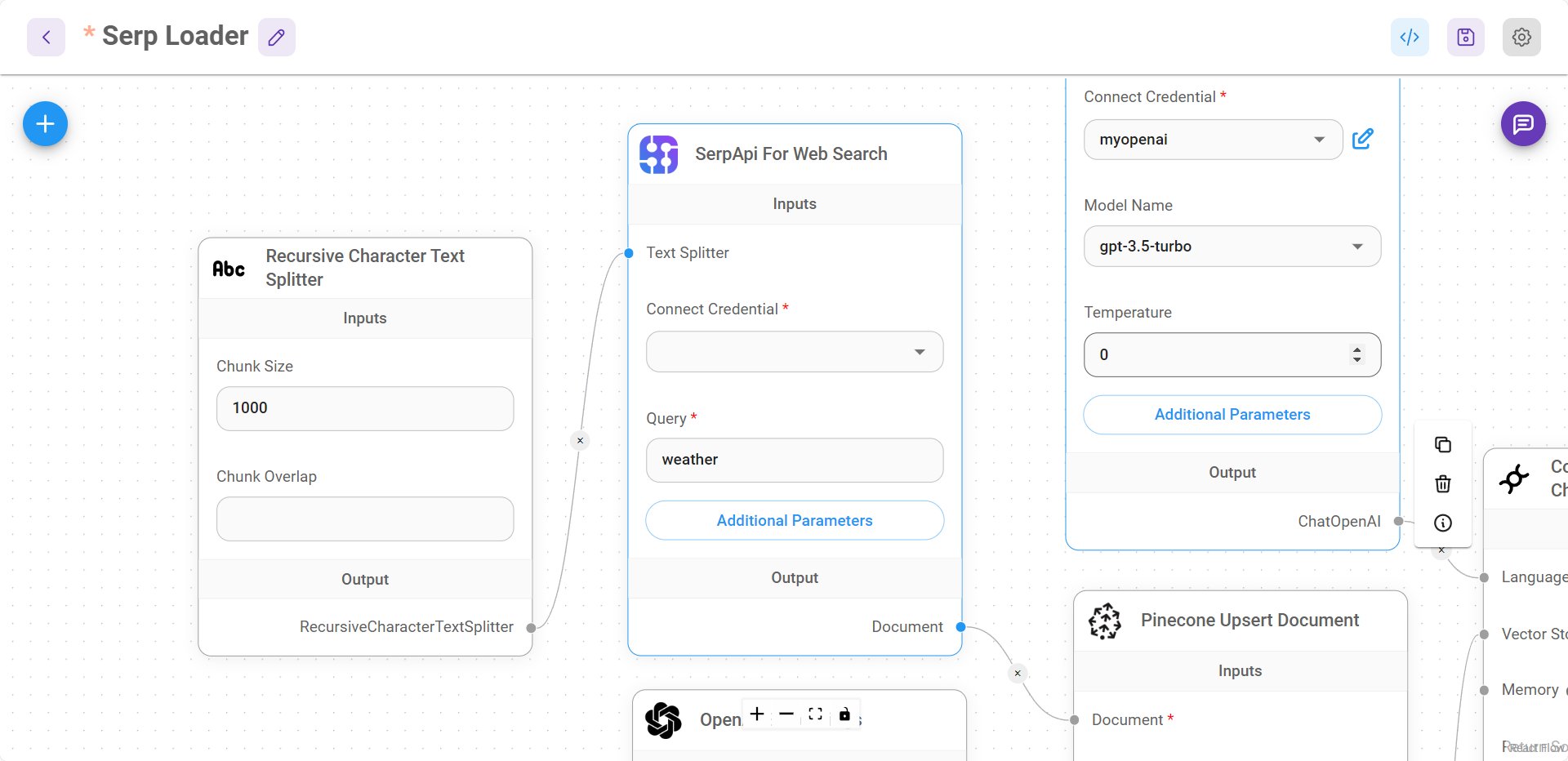This screenshot has height=761, width=1568.
Task: Delete the ChatOpenAI node
Action: 1443,483
